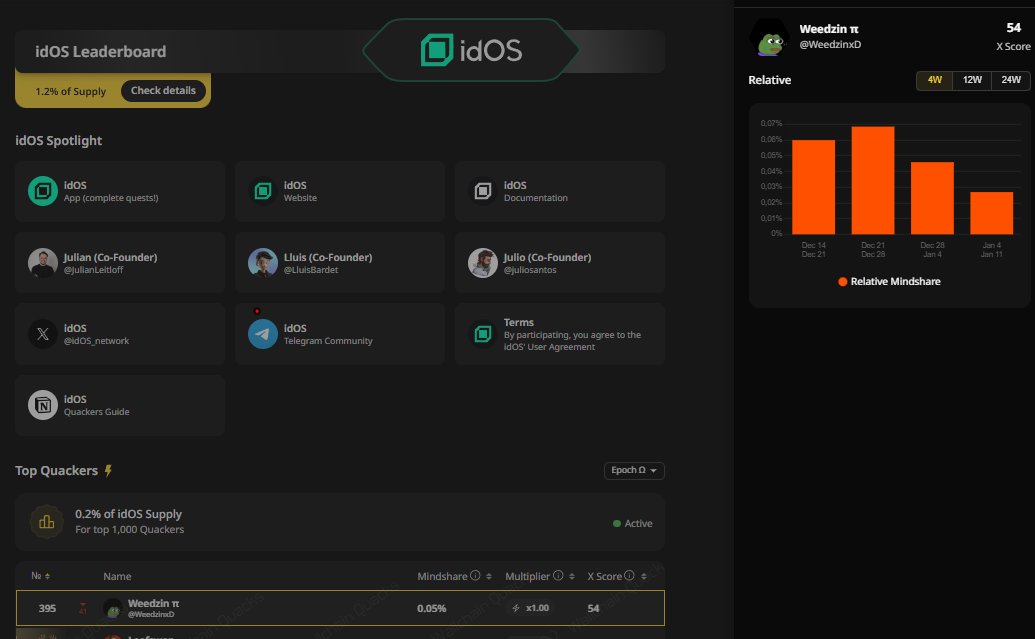
Task: Click the 0.05% mindshare value
Action: [x=432, y=608]
